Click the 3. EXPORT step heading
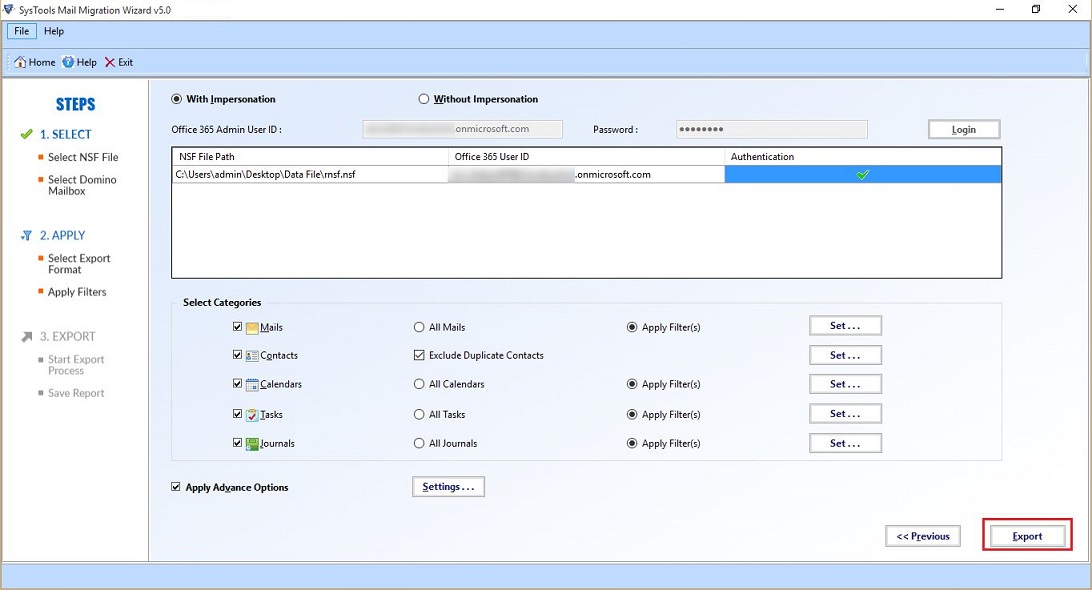 tap(68, 336)
